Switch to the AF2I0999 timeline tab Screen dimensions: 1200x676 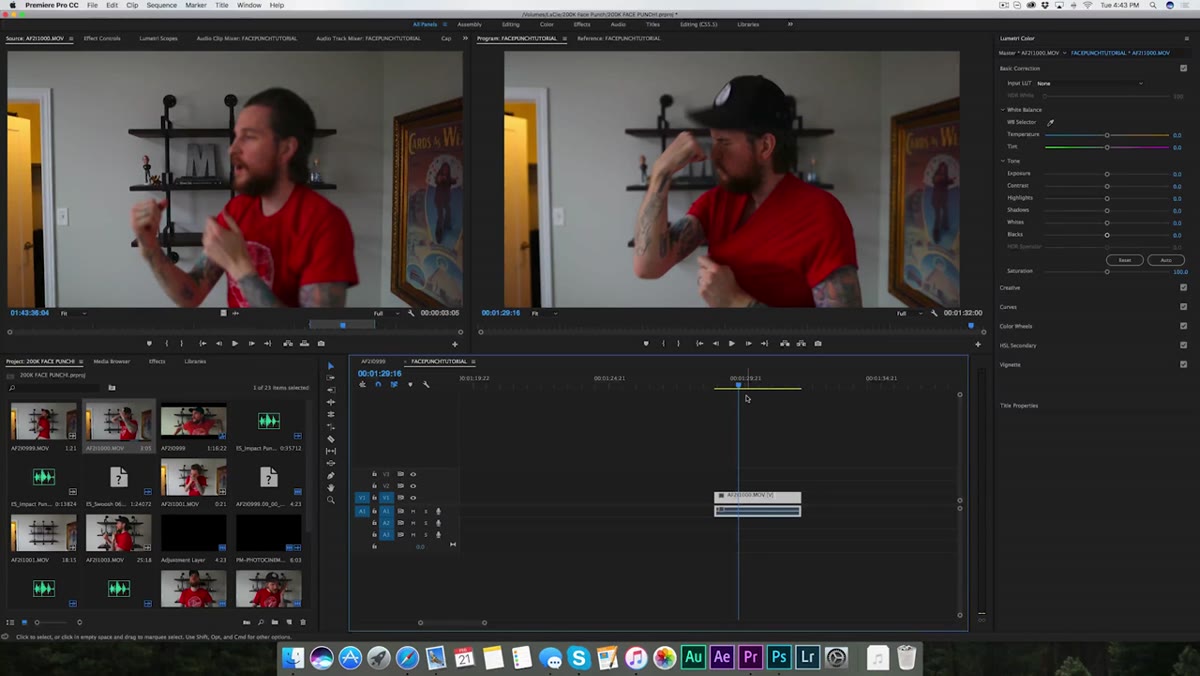pyautogui.click(x=373, y=361)
